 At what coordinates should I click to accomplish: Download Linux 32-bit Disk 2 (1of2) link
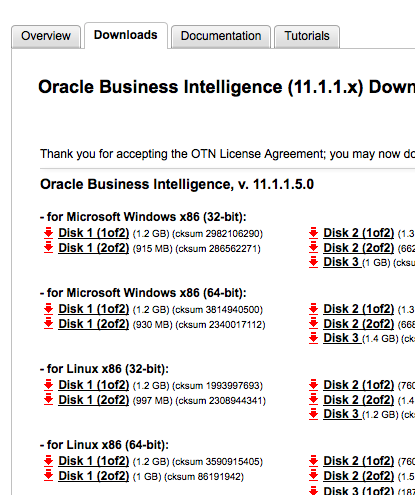pos(359,385)
